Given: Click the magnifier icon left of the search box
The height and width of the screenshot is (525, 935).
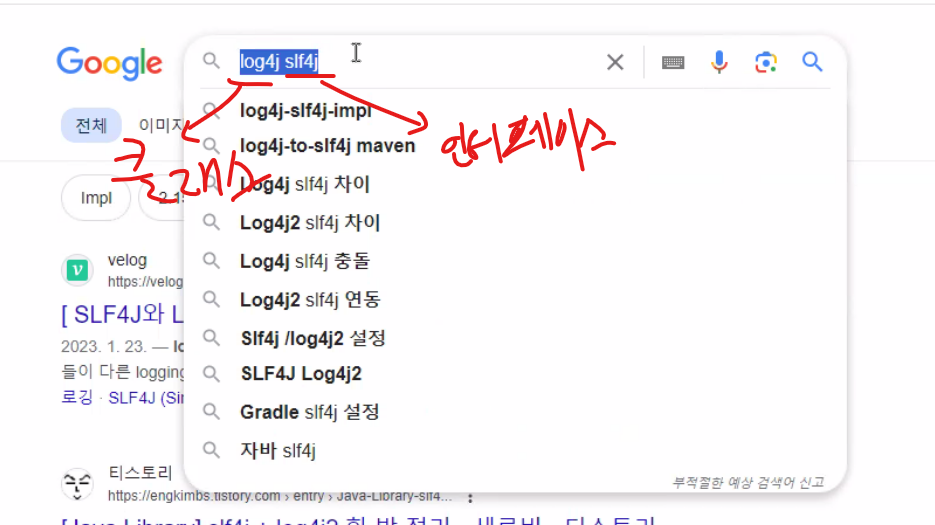Looking at the screenshot, I should tap(211, 60).
